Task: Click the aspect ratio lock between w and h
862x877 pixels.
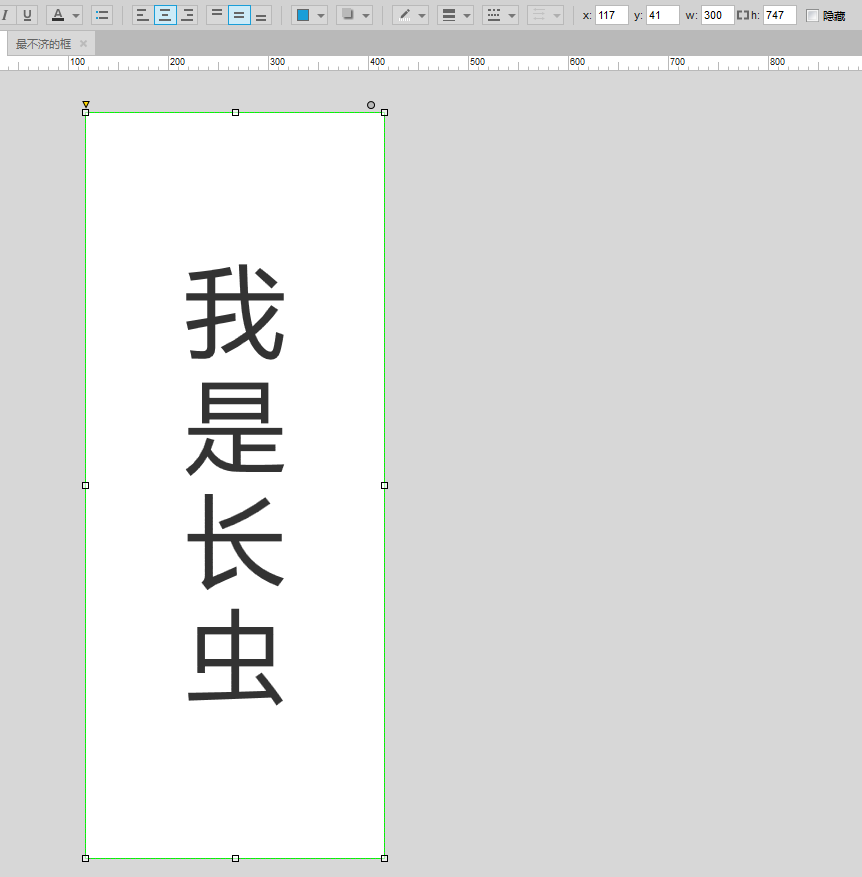Action: pos(741,15)
